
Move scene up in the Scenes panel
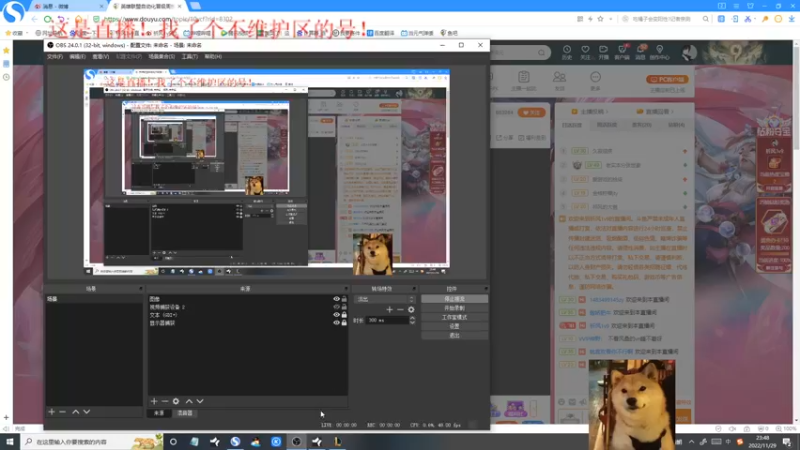click(x=76, y=412)
